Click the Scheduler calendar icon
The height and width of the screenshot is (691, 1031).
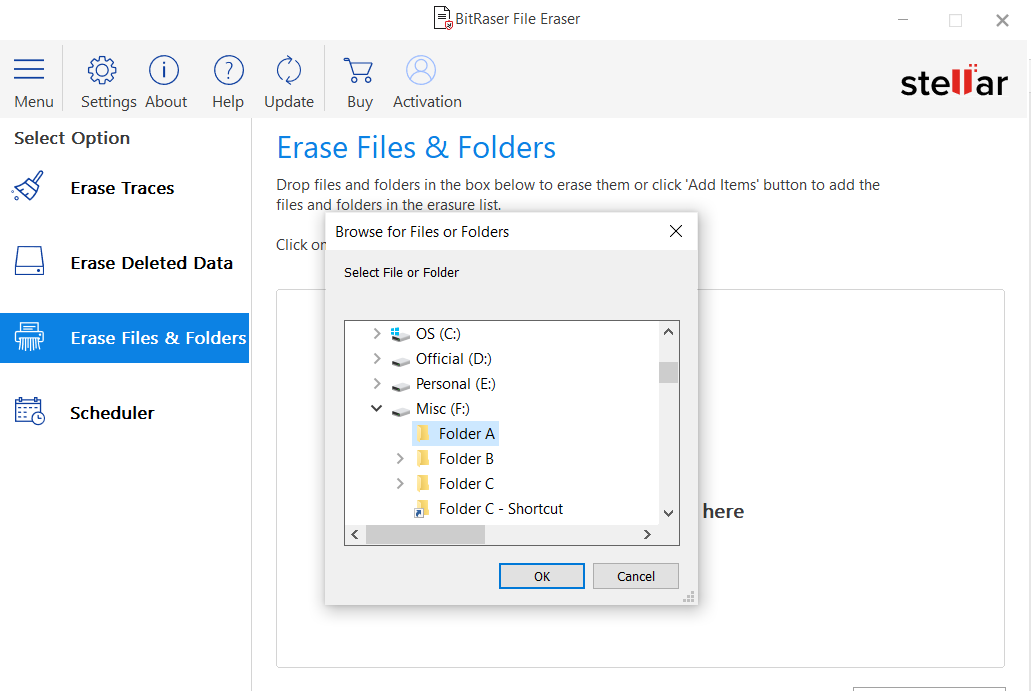(30, 411)
